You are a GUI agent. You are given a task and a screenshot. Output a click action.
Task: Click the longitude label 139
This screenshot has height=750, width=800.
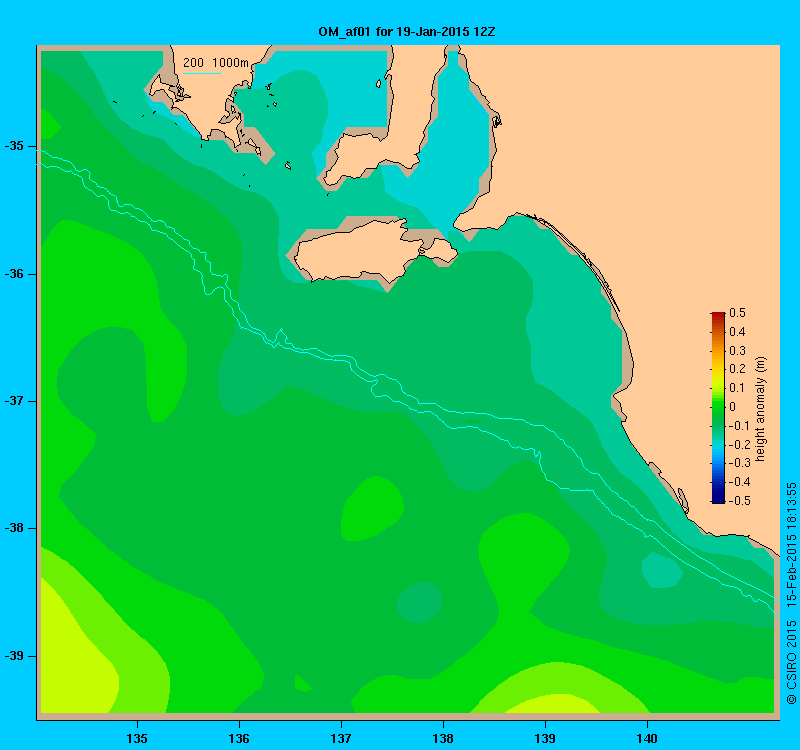(x=545, y=738)
